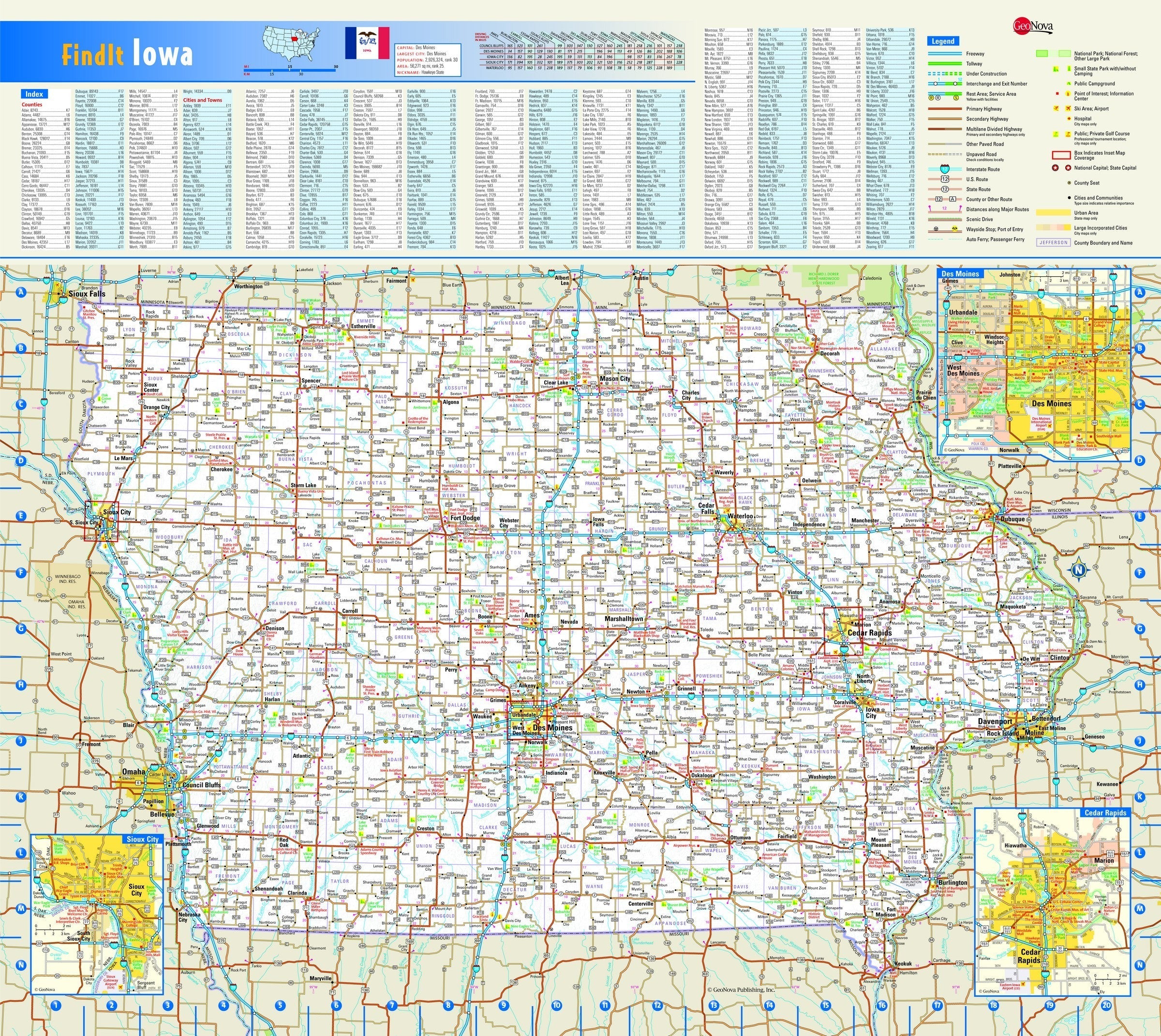The width and height of the screenshot is (1161, 1036).
Task: Click the Wayside Stop legend symbol
Action: click(936, 229)
